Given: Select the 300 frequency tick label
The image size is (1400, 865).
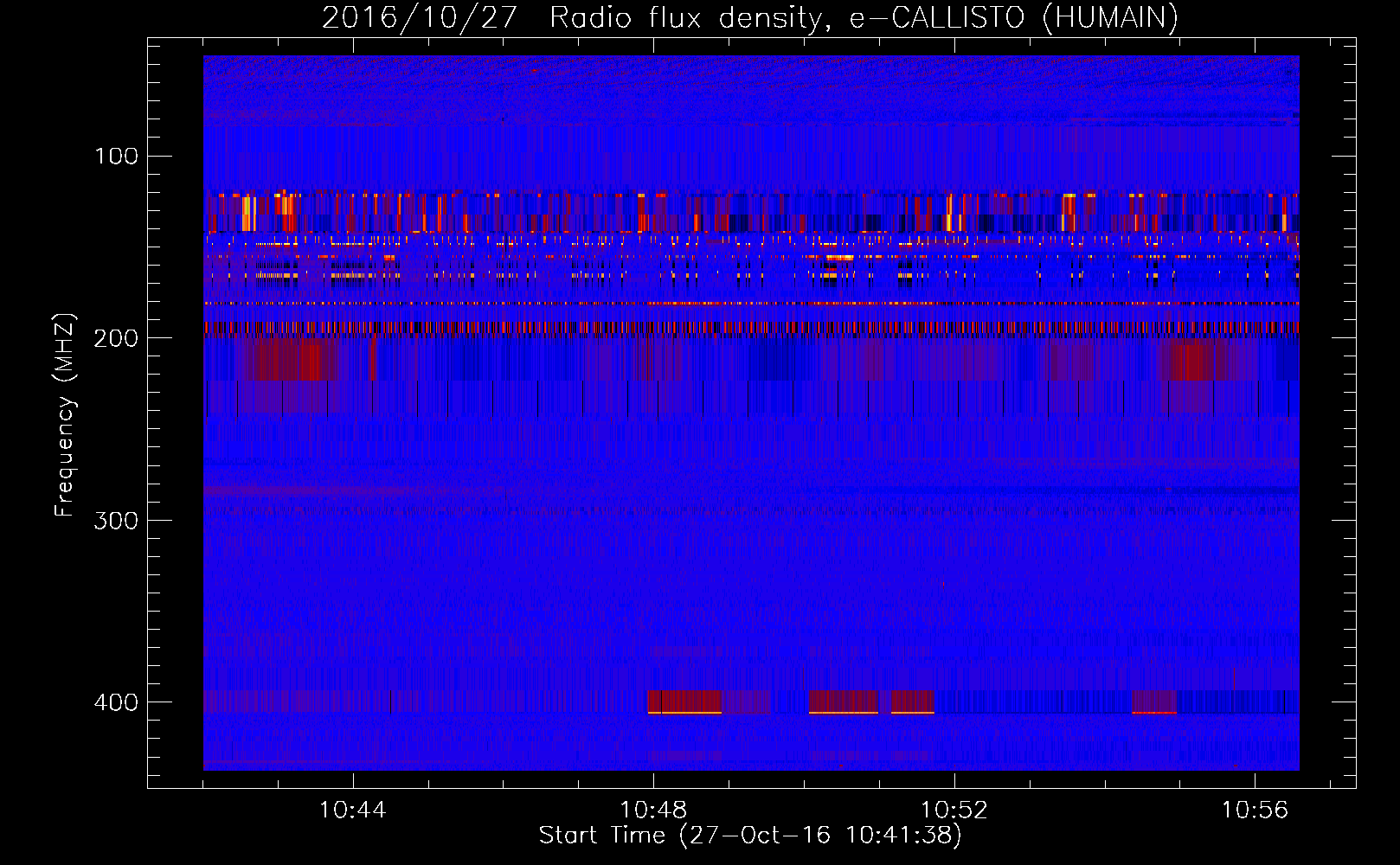Looking at the screenshot, I should 116,520.
